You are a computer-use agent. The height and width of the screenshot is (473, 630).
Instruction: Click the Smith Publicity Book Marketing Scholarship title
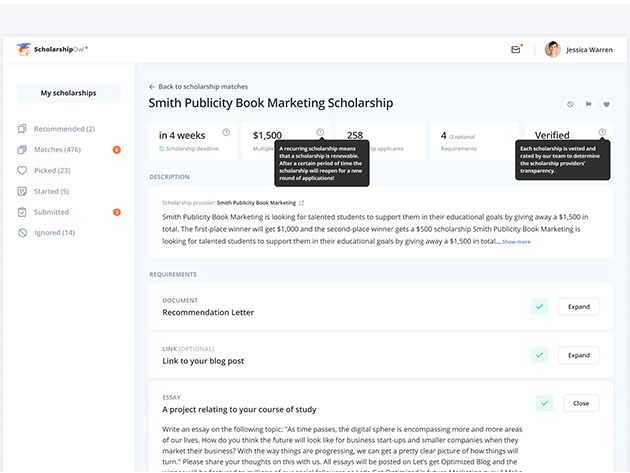[x=271, y=103]
